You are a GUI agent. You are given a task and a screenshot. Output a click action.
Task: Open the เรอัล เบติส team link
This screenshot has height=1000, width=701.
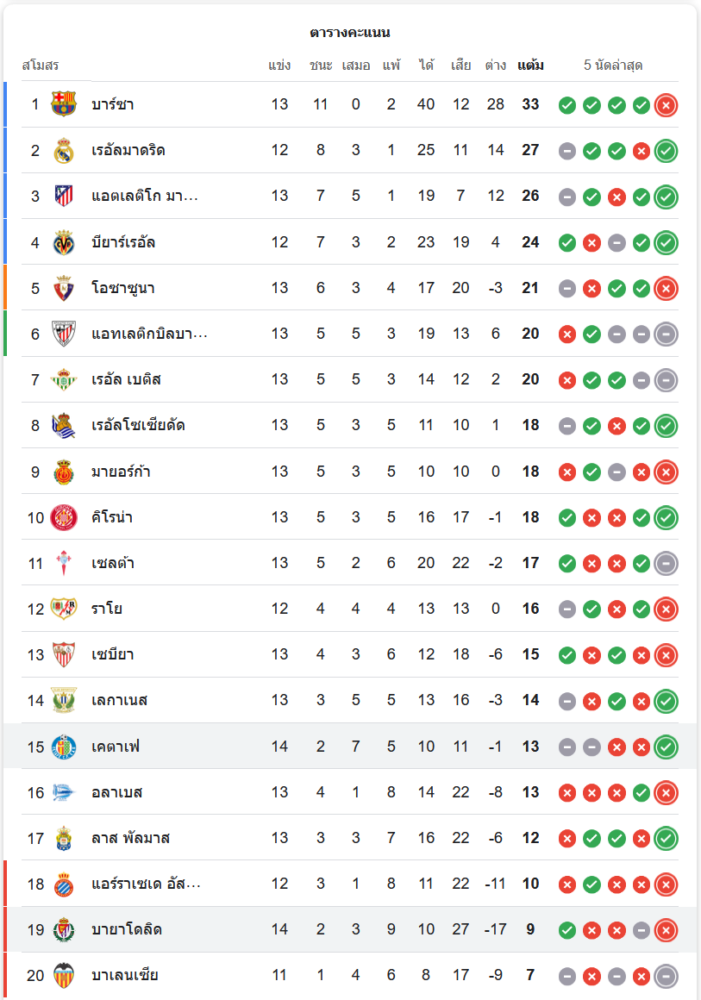126,379
